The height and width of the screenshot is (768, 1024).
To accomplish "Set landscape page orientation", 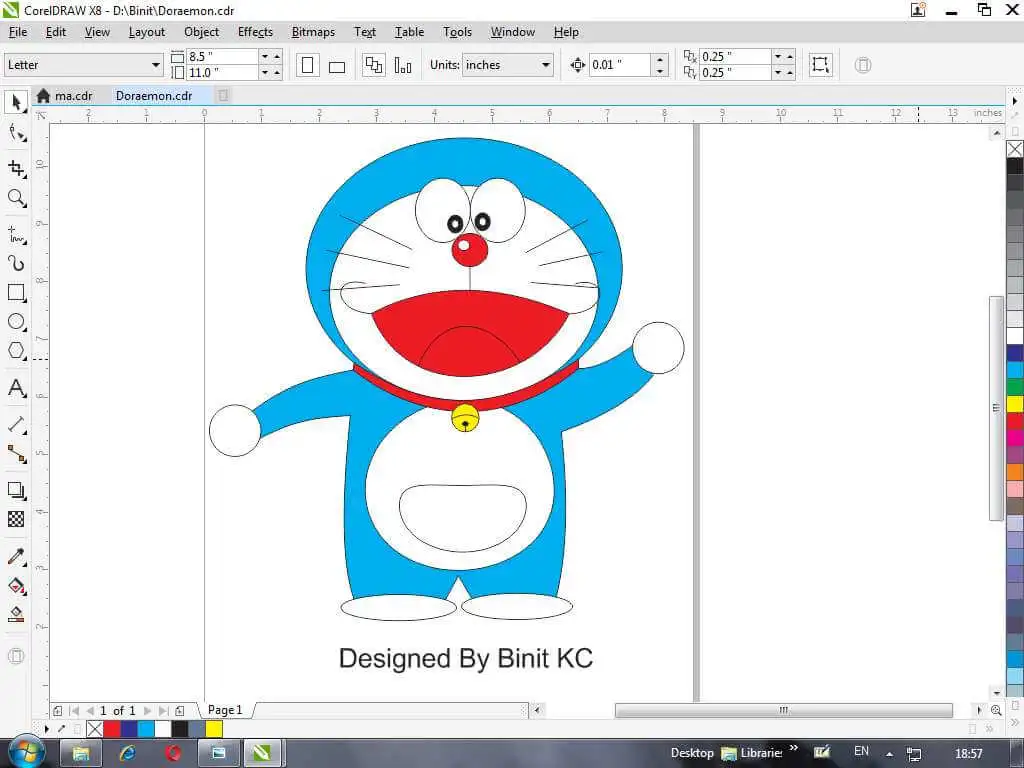I will [337, 65].
